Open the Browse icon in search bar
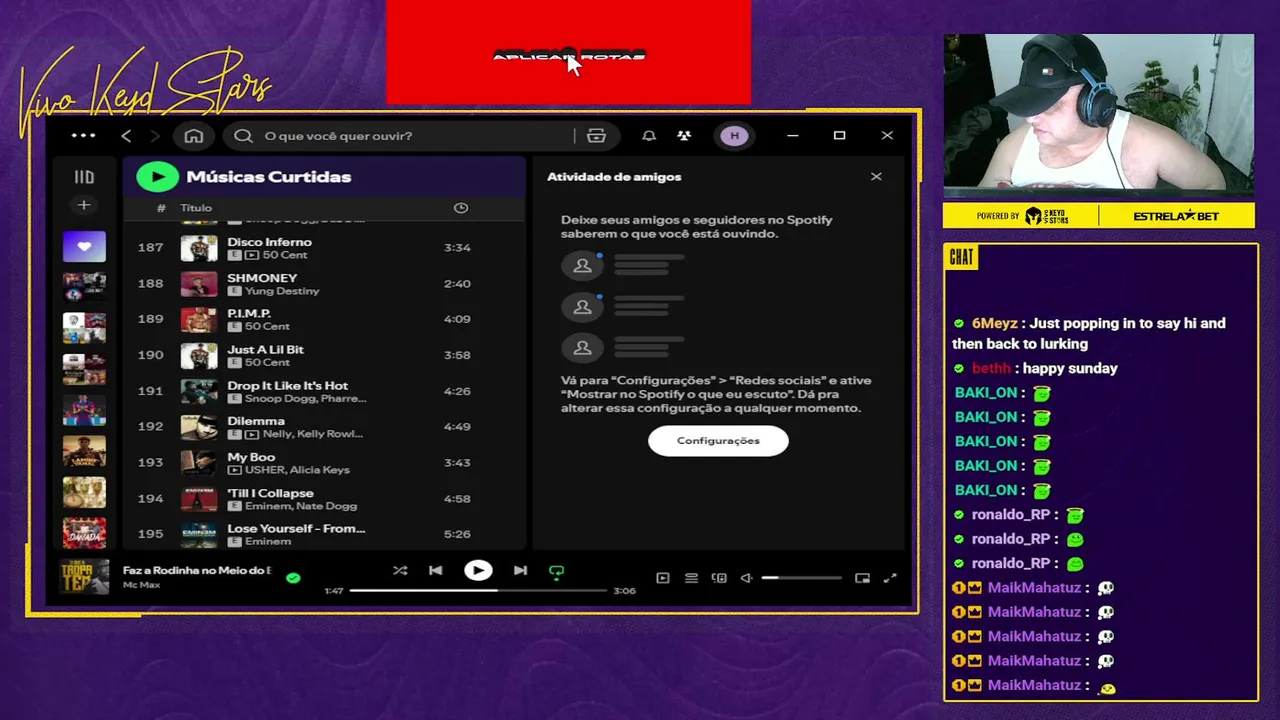The image size is (1280, 720). click(596, 136)
